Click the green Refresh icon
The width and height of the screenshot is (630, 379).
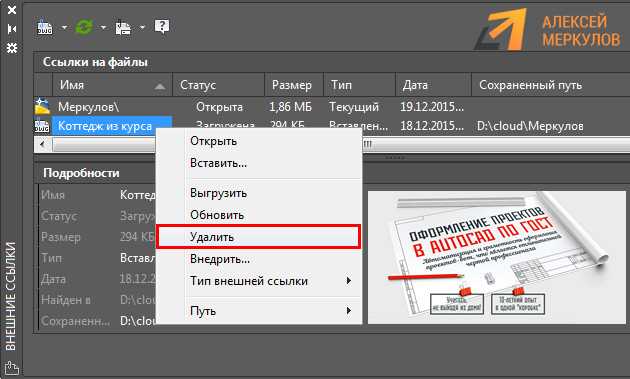(84, 27)
